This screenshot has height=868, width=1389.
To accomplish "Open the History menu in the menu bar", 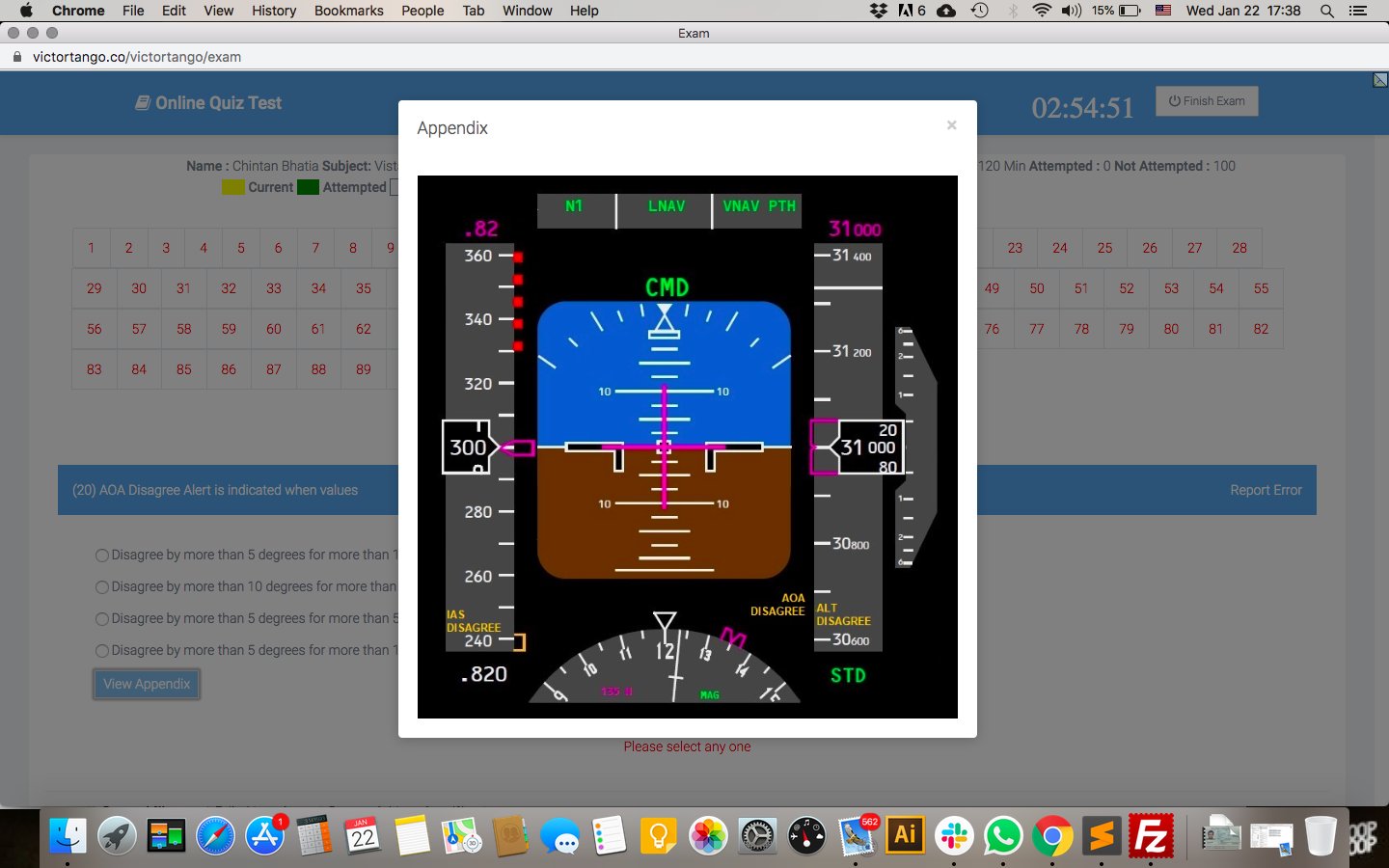I will click(274, 11).
